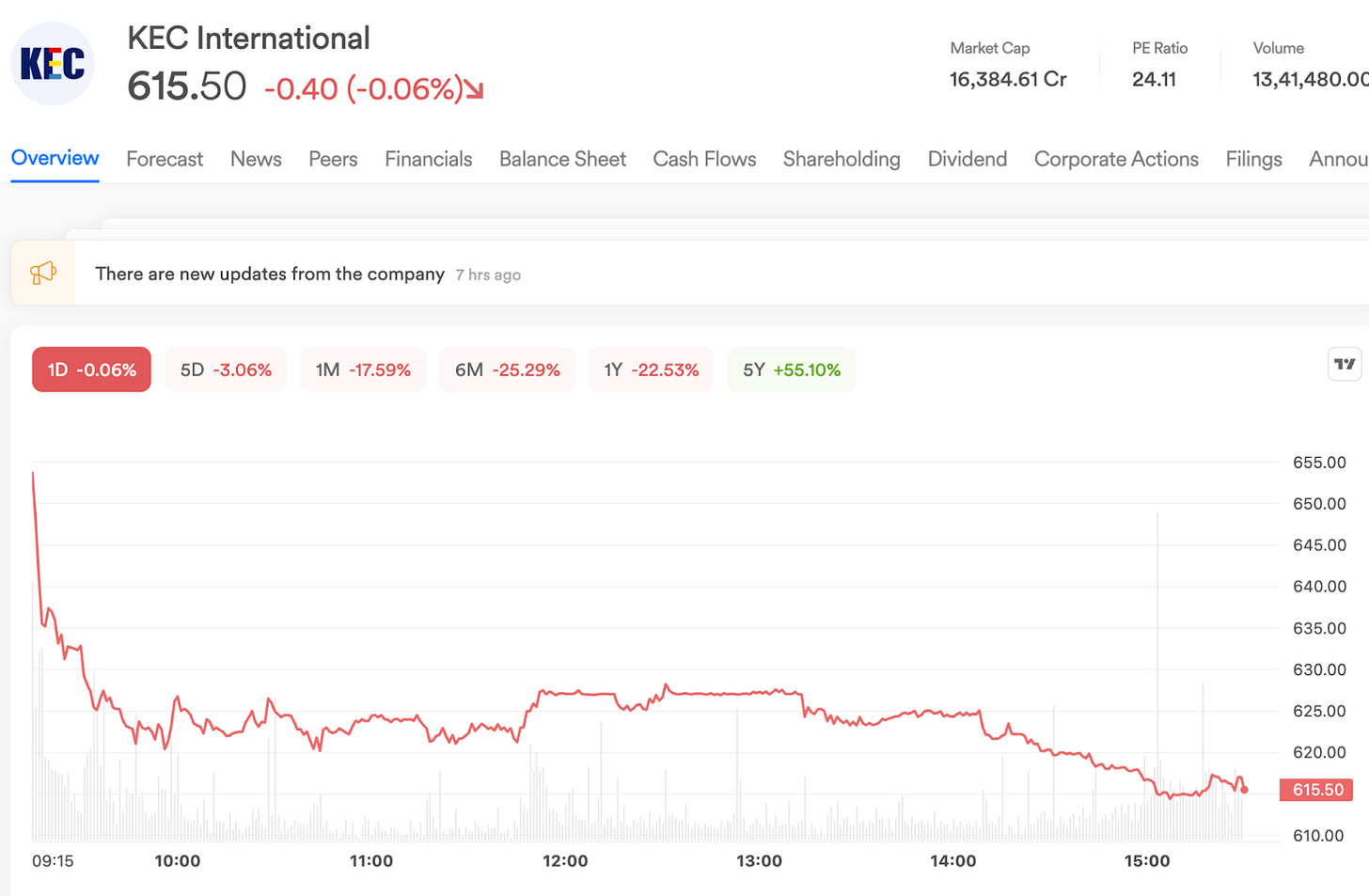Viewport: 1369px width, 896px height.
Task: Click the 630.00 price axis label
Action: (1319, 669)
